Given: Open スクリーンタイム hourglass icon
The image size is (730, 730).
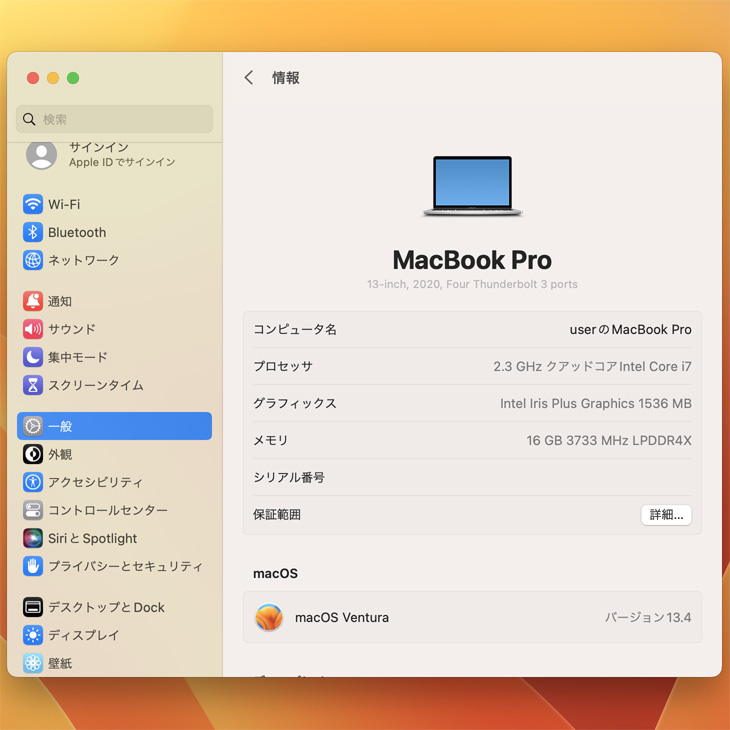Looking at the screenshot, I should pyautogui.click(x=33, y=385).
